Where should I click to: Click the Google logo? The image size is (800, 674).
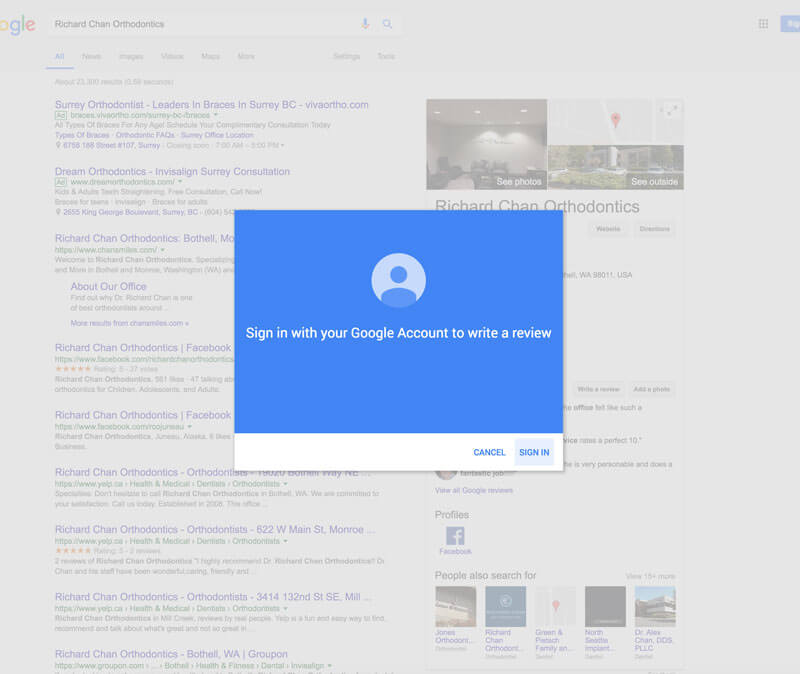pos(17,24)
